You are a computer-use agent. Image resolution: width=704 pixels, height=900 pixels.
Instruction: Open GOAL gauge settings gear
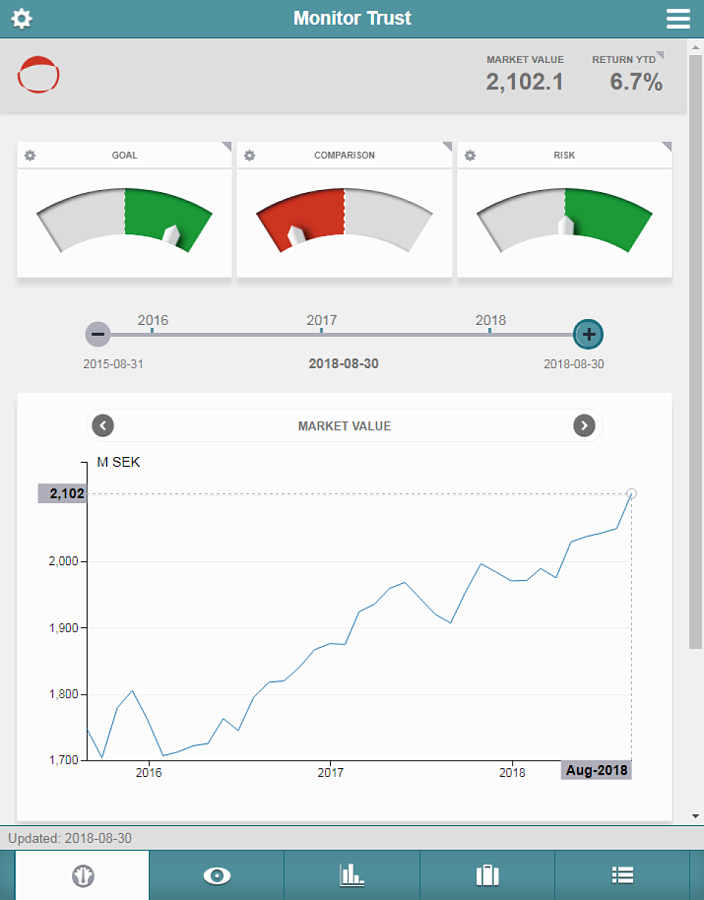click(x=30, y=156)
